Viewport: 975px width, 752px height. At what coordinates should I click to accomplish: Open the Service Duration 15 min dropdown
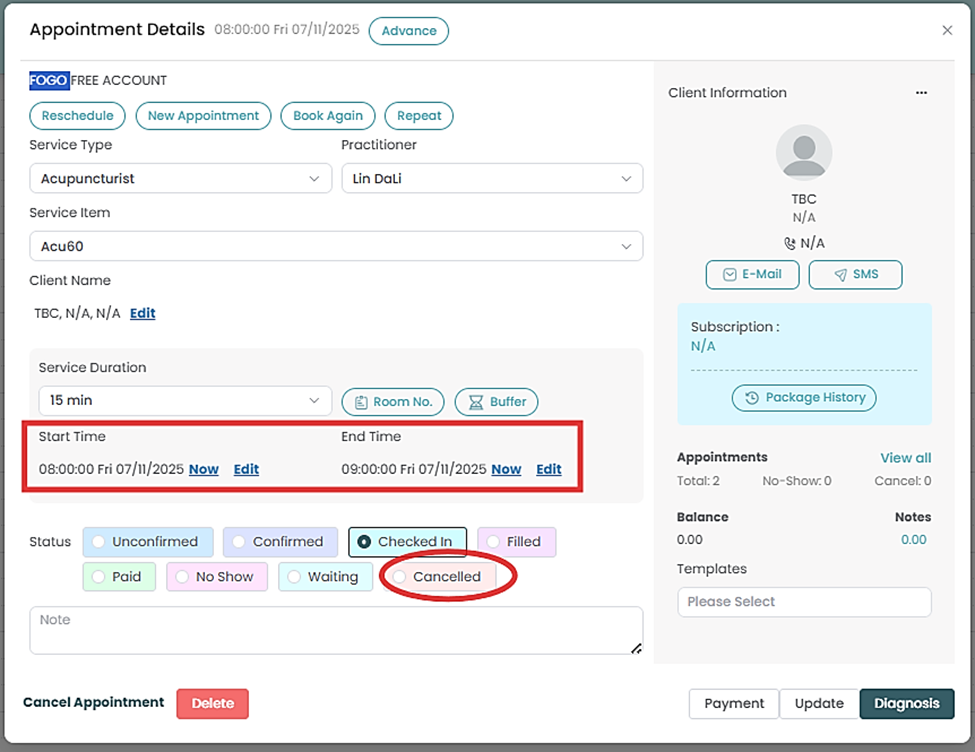180,400
